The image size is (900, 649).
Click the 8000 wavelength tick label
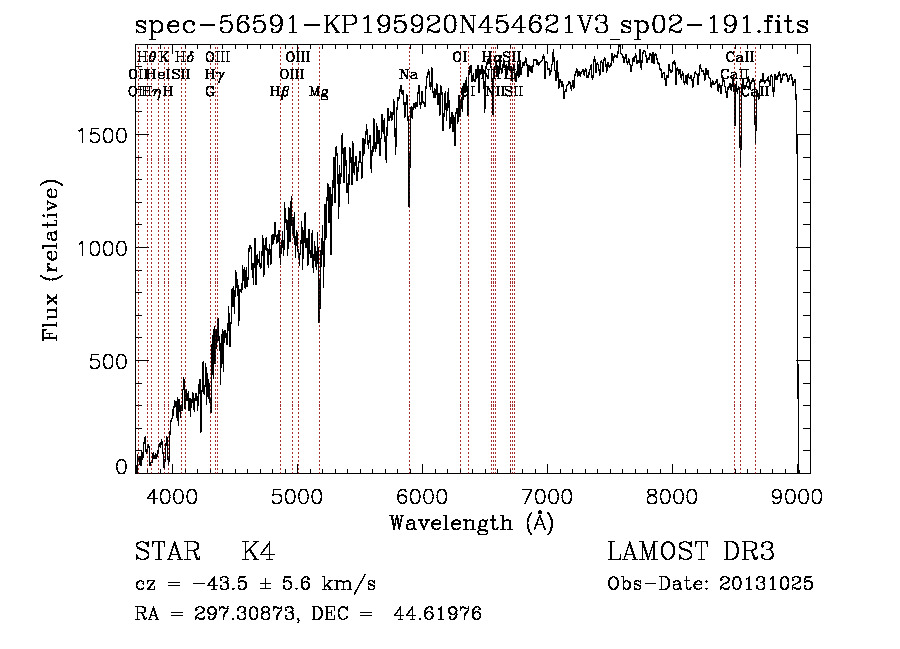click(x=672, y=495)
